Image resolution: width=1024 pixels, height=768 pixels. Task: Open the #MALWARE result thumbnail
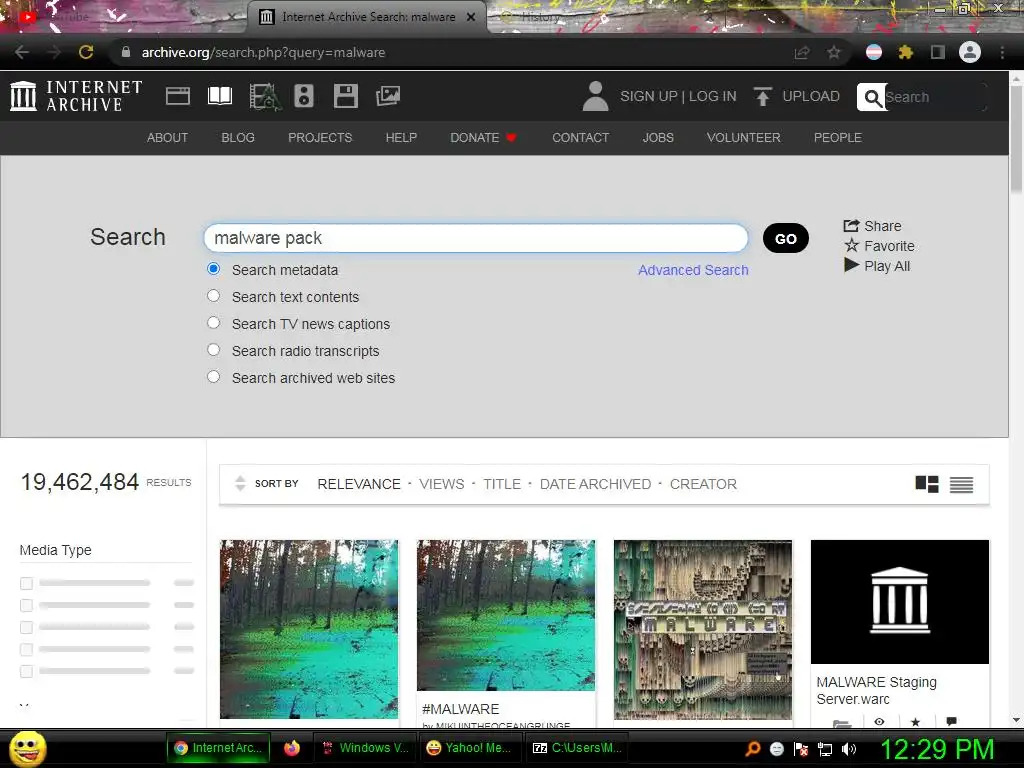pos(505,615)
